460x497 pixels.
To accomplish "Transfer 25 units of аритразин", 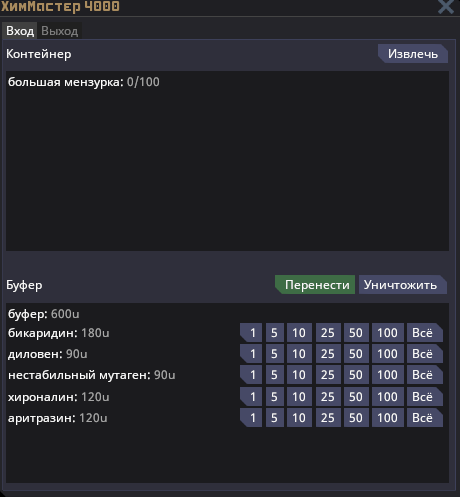I will (328, 418).
